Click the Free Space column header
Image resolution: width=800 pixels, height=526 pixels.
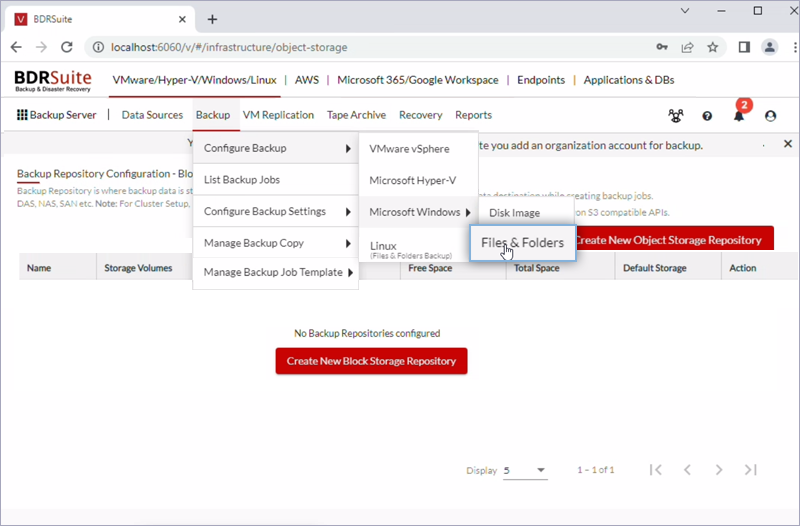(430, 268)
